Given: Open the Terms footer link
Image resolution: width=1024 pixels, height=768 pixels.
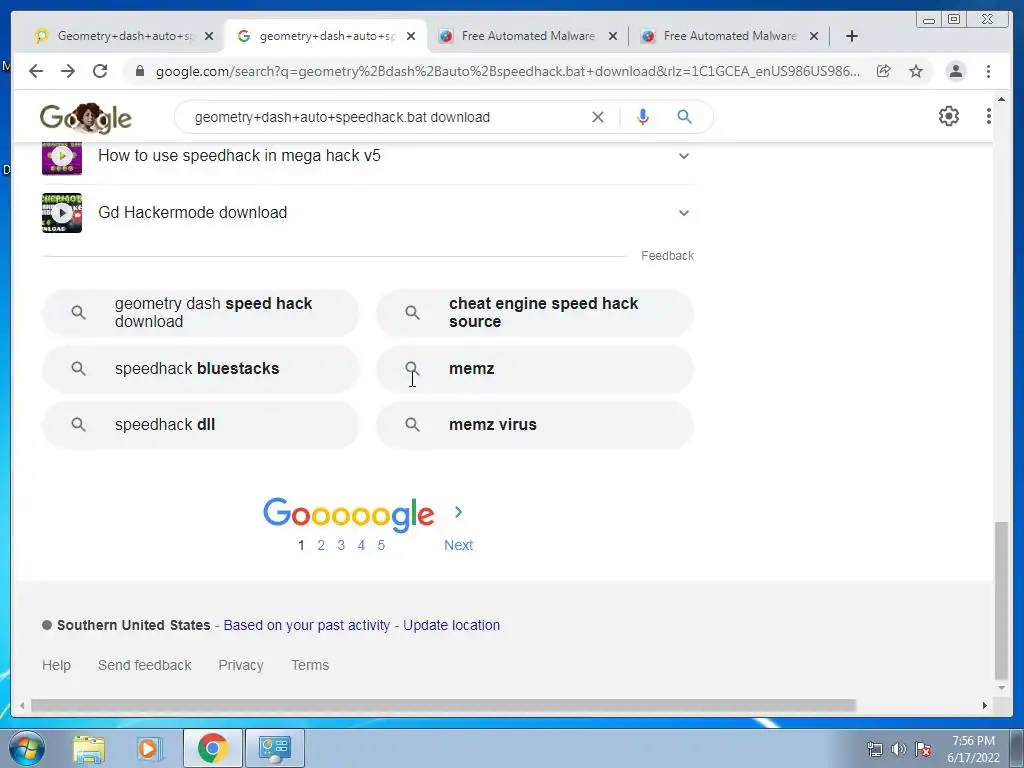Looking at the screenshot, I should (x=310, y=665).
